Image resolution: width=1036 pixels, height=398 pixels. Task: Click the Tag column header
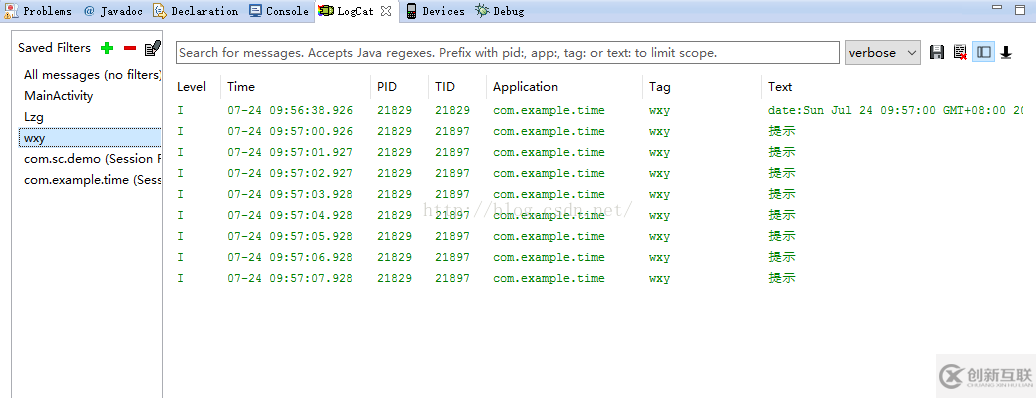pos(659,87)
